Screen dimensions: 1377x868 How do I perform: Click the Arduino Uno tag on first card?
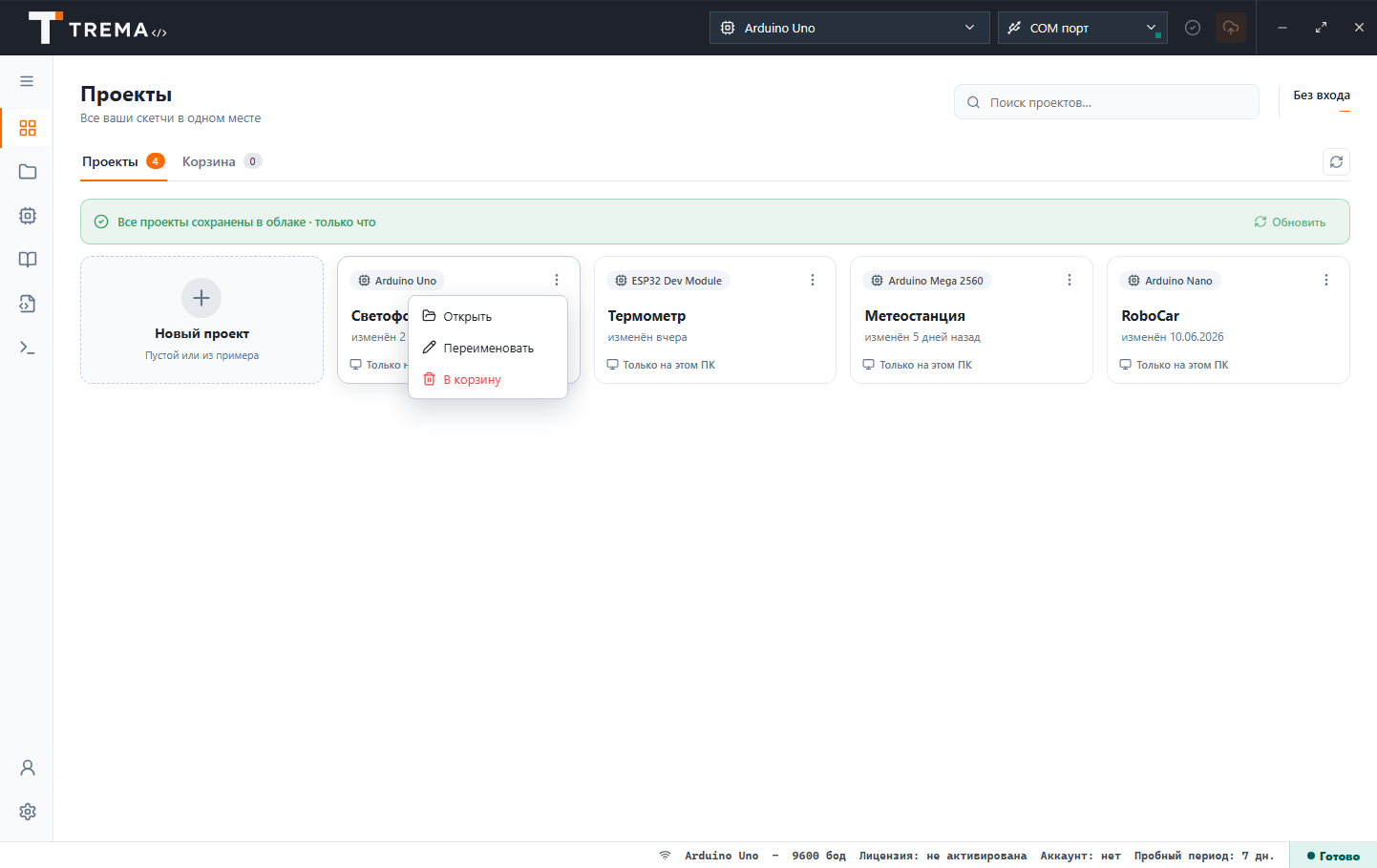397,281
